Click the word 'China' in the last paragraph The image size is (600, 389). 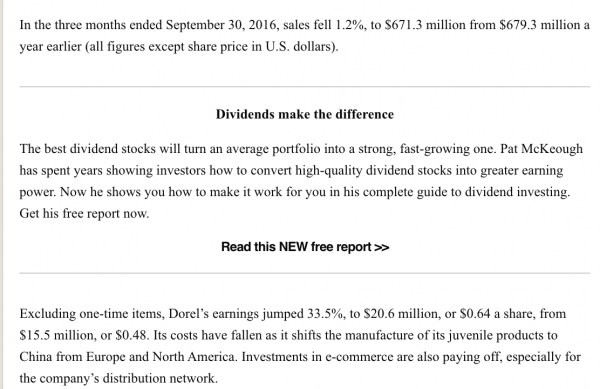coord(36,357)
